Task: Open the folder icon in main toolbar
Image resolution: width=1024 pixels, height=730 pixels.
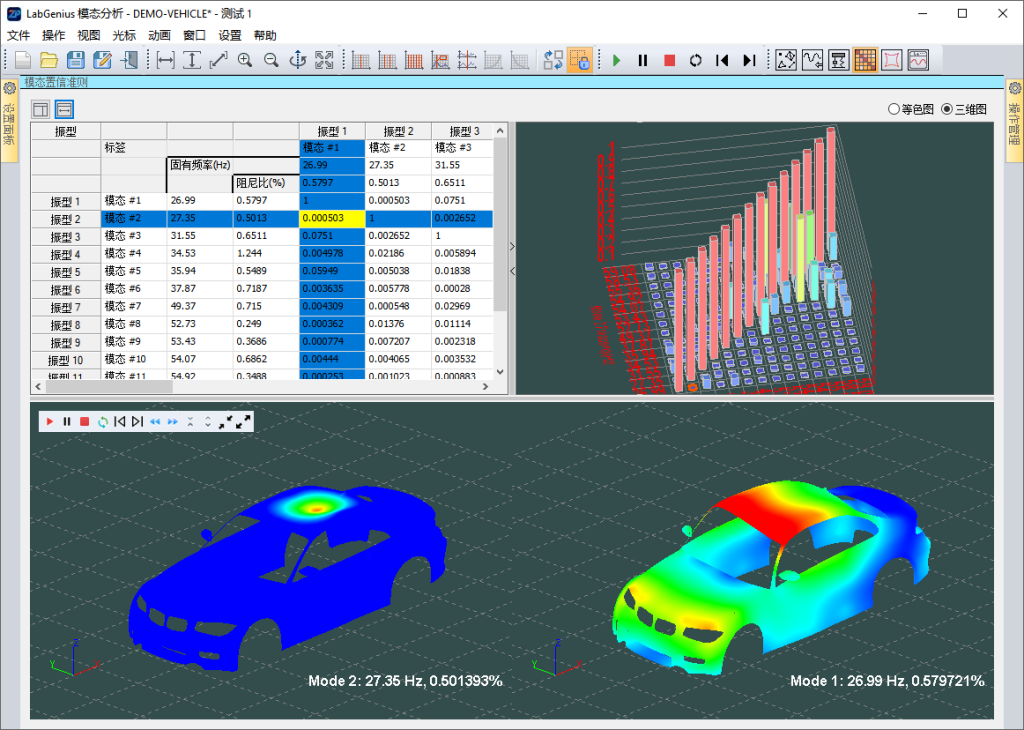Action: (x=49, y=60)
